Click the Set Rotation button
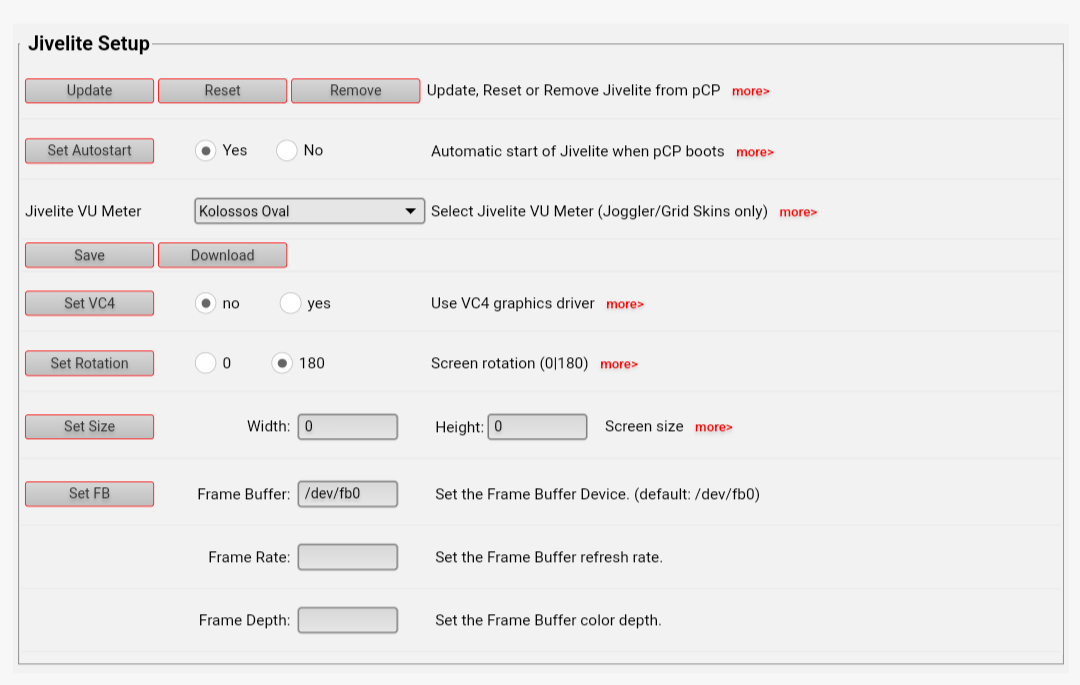This screenshot has height=685, width=1080. point(90,363)
